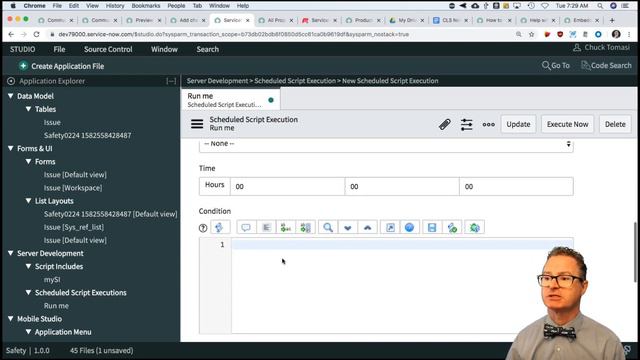The image size is (640, 360).
Task: Bookmark page with the star icon
Action: point(531,35)
